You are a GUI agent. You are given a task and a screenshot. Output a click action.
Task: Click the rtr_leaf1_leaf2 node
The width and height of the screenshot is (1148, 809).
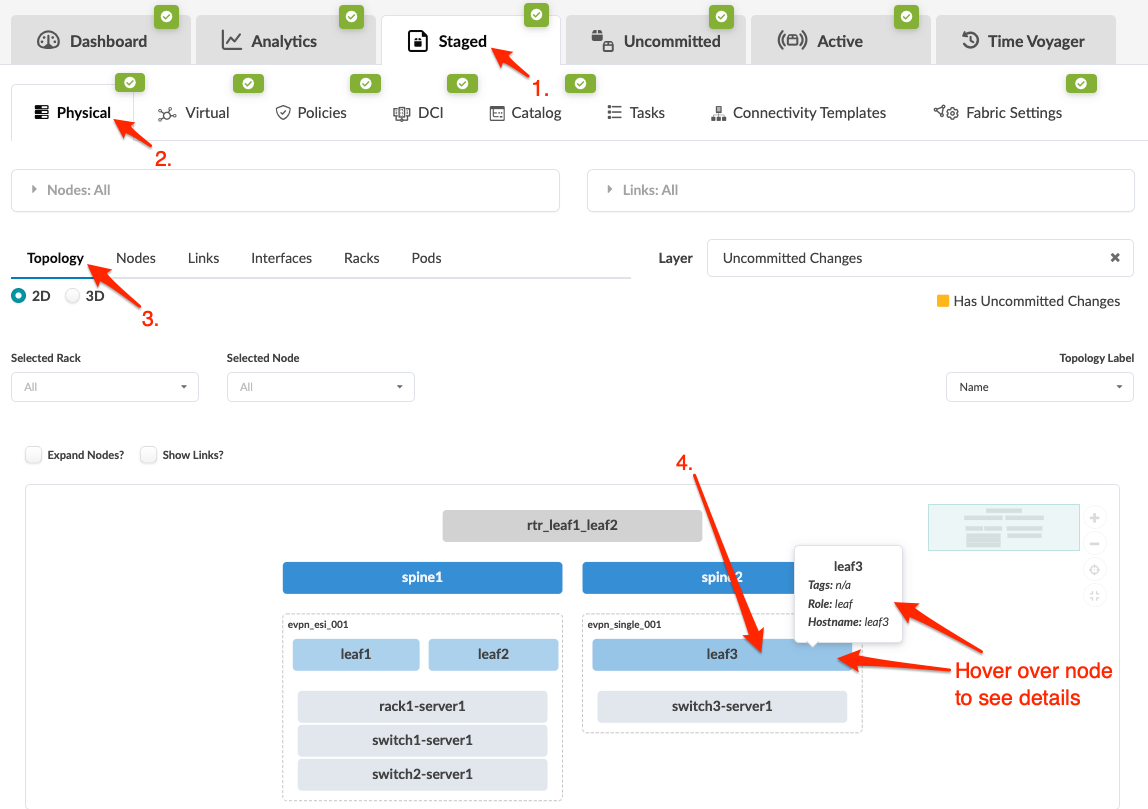[x=572, y=526]
